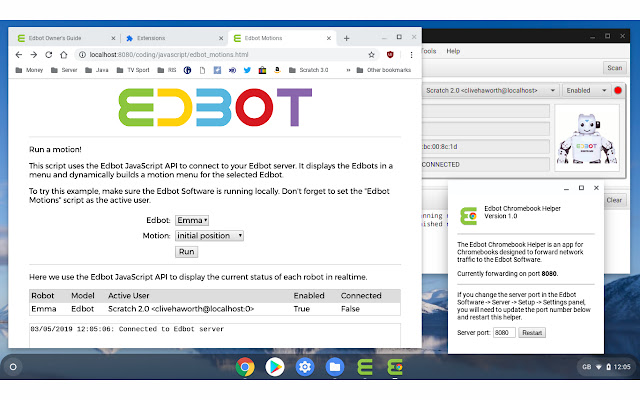Open Edbot Chromebook Helper from the shelf

(395, 367)
